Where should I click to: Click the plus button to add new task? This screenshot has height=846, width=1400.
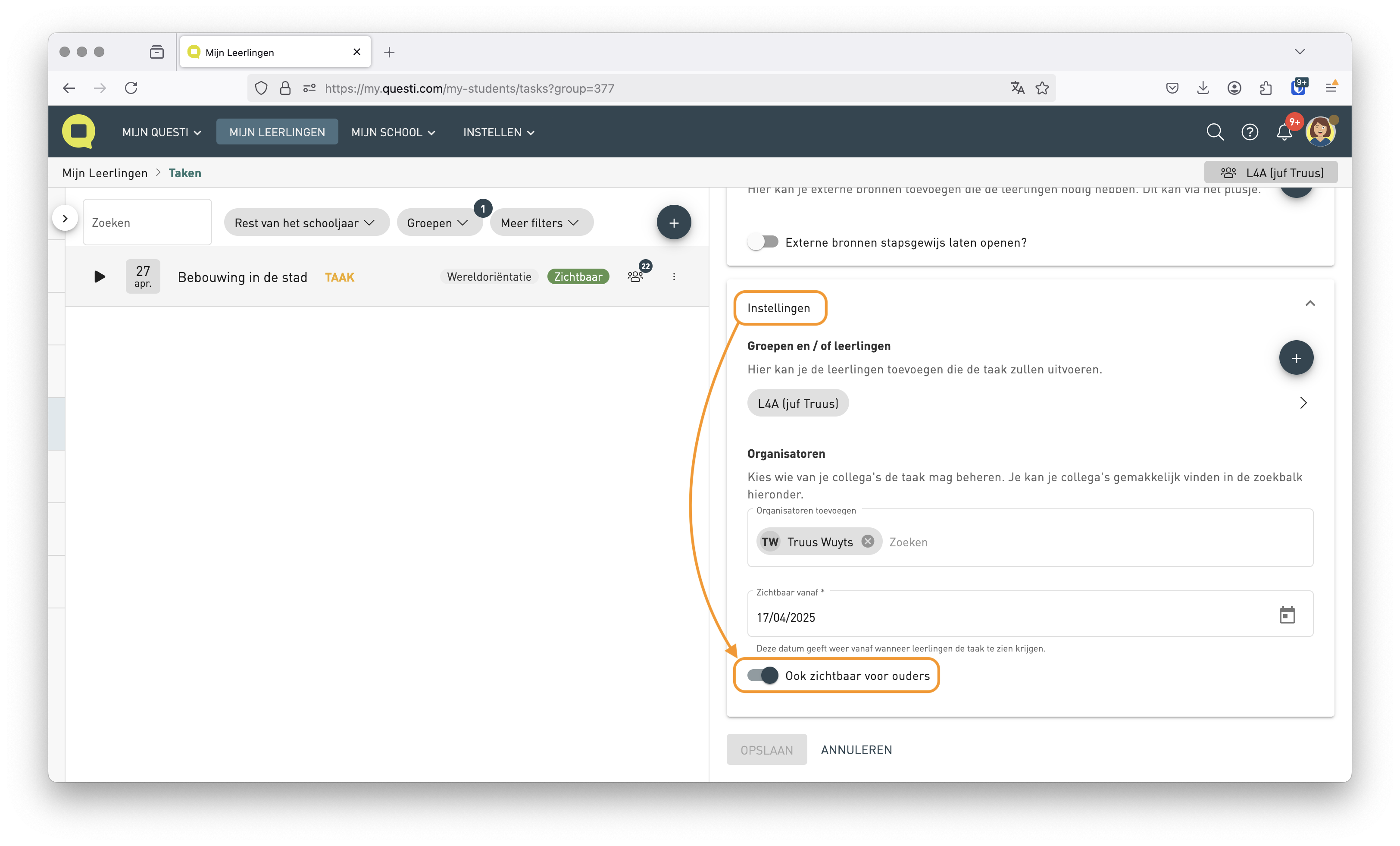click(674, 222)
